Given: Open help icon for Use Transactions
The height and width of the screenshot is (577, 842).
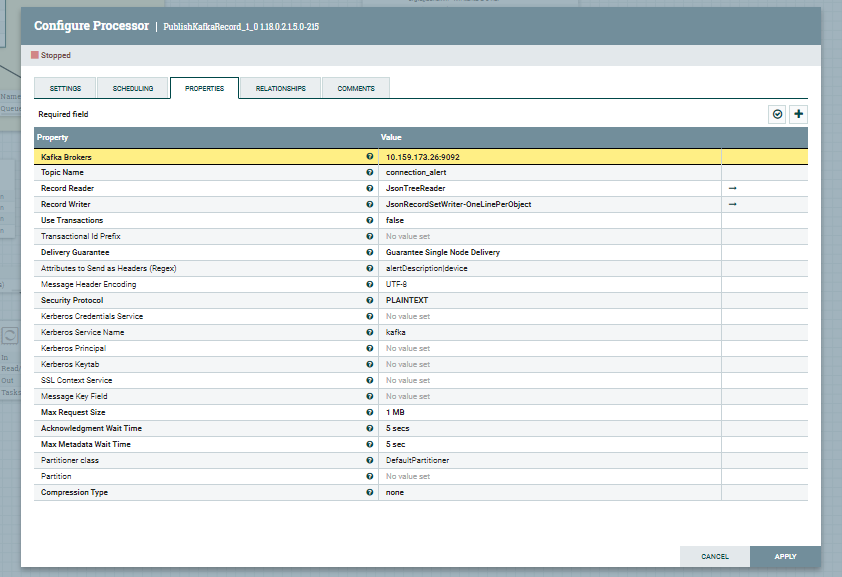Looking at the screenshot, I should tap(369, 220).
